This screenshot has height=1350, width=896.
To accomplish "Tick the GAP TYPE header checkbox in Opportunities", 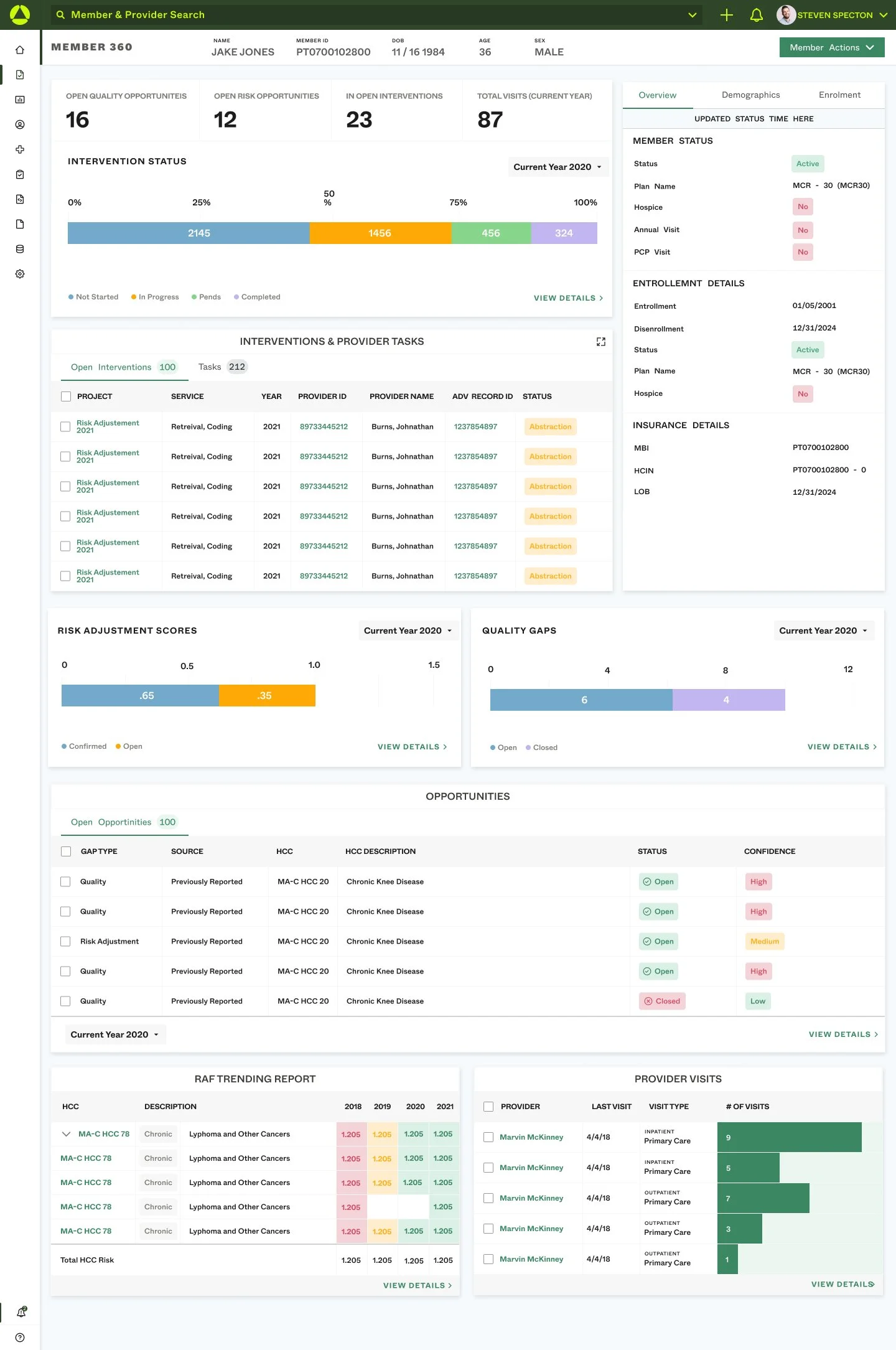I will (x=66, y=851).
